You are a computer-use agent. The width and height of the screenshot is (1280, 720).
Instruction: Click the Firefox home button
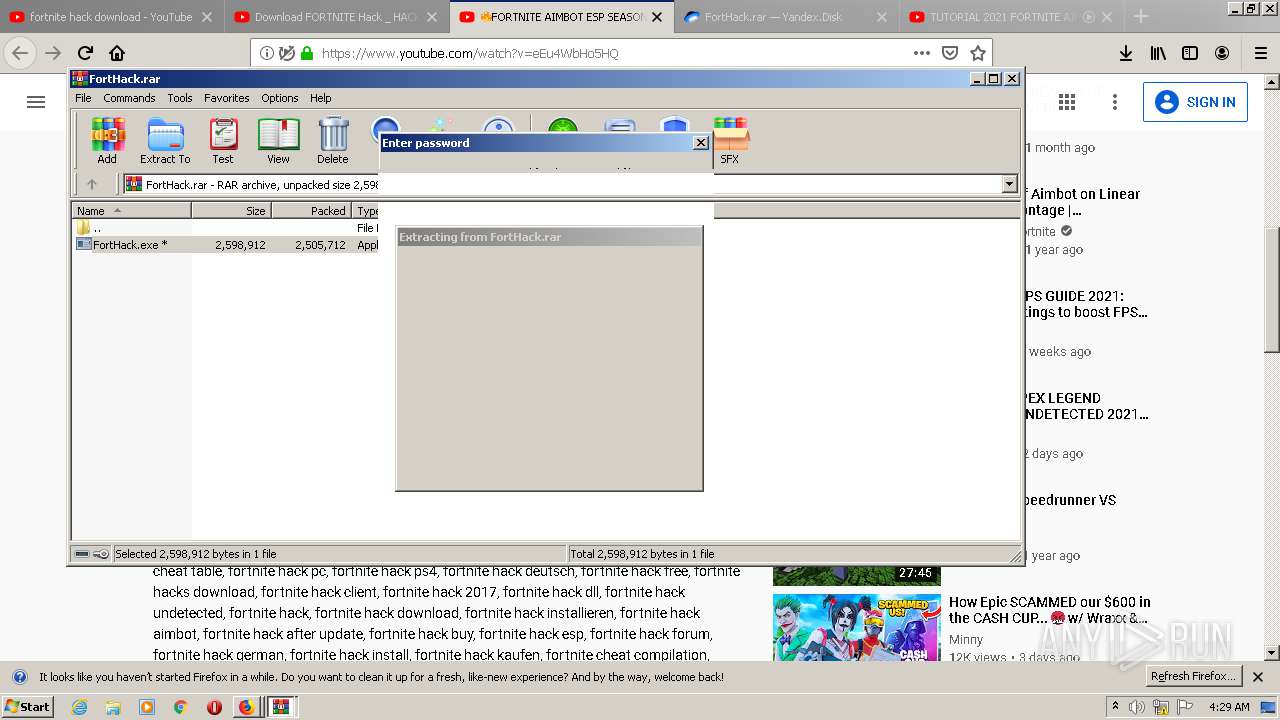(117, 53)
